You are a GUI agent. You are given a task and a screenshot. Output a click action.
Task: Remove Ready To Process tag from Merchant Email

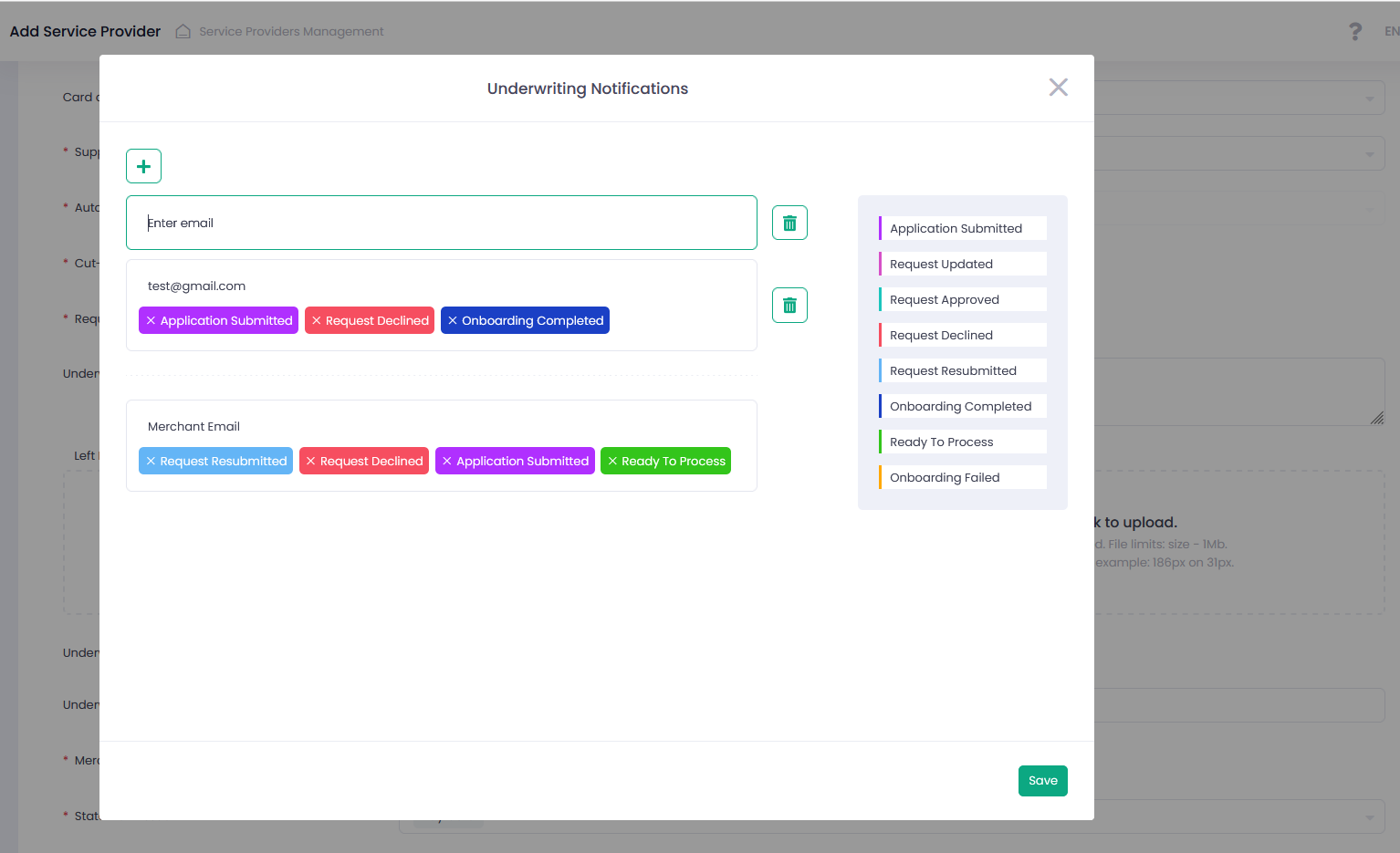point(612,461)
